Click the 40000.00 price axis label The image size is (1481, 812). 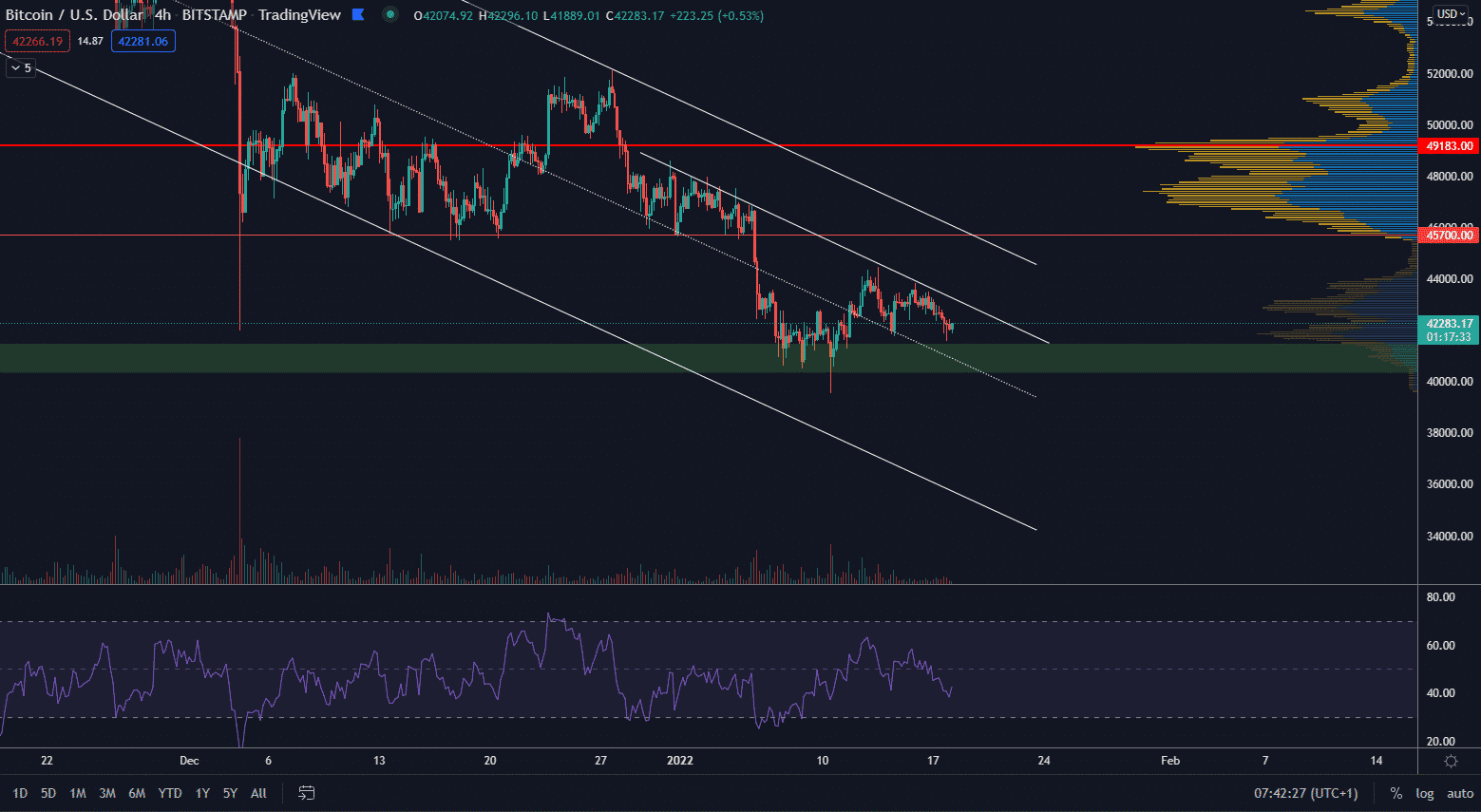1450,382
